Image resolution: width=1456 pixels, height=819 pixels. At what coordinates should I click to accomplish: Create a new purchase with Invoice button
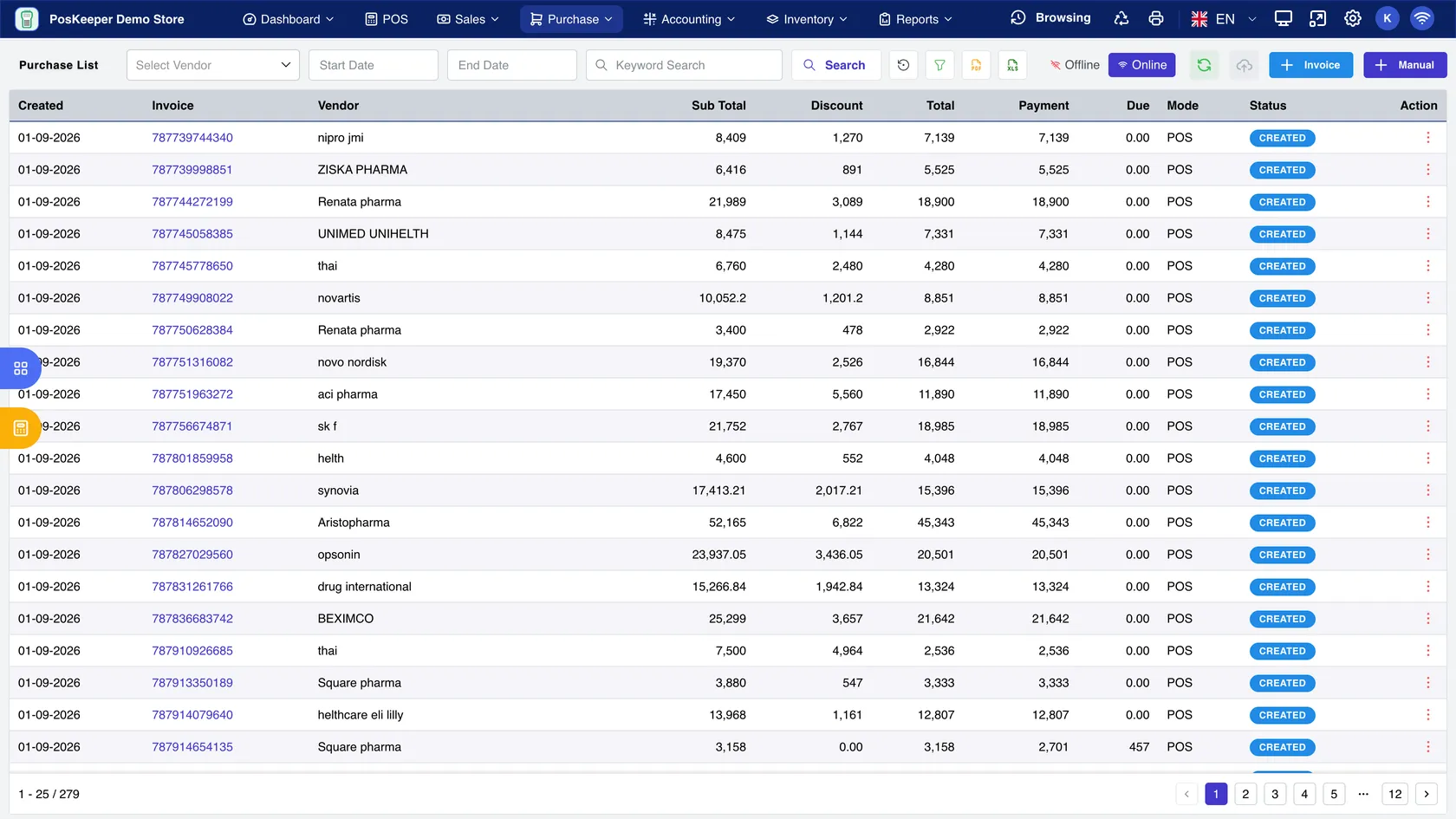tap(1310, 65)
